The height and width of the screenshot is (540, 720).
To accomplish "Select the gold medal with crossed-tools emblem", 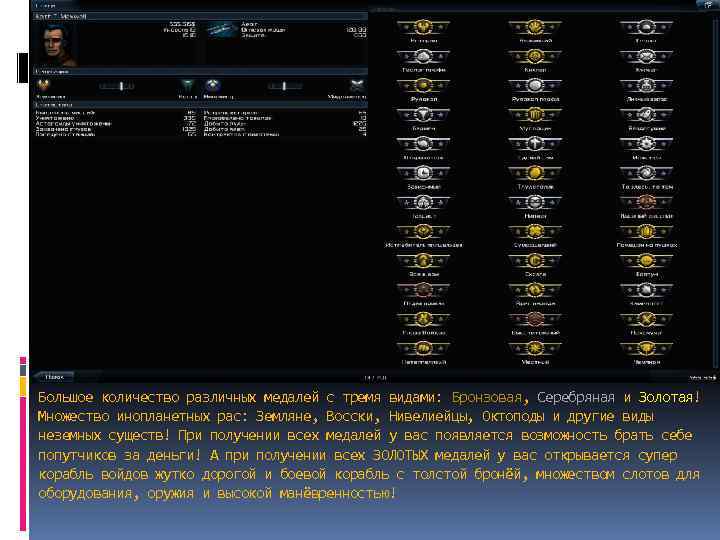I will tap(646, 320).
